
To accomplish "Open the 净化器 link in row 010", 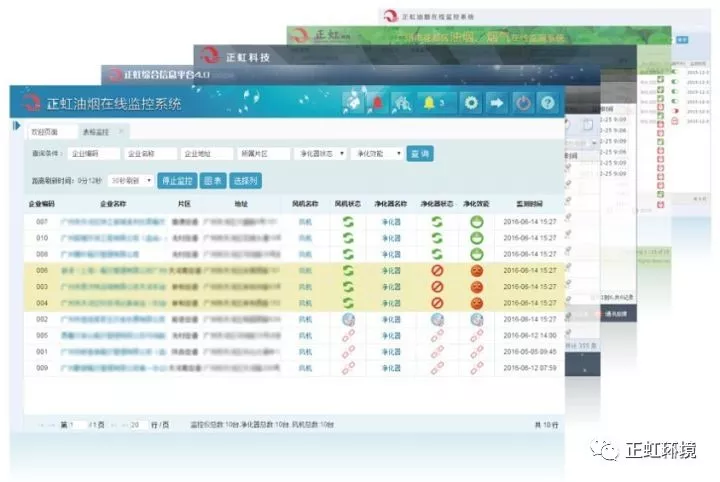I will pyautogui.click(x=391, y=238).
